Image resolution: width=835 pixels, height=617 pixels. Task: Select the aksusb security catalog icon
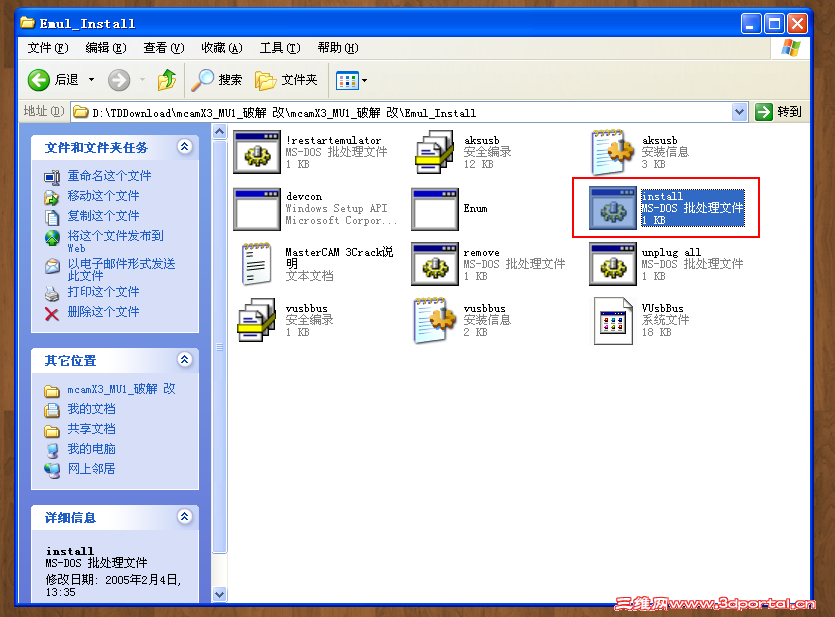tap(435, 152)
